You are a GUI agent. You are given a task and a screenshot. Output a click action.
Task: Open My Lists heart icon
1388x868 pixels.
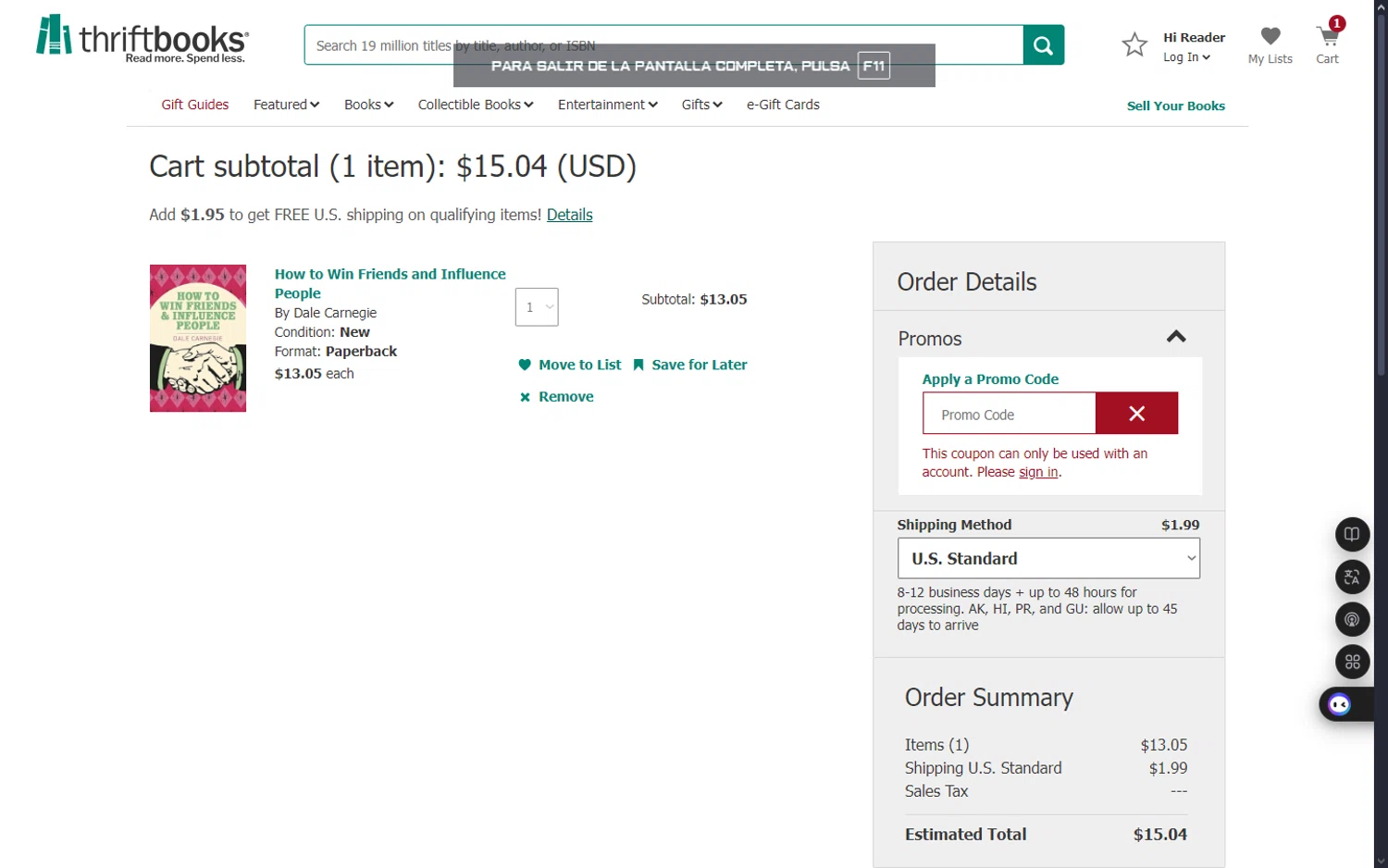point(1270,36)
